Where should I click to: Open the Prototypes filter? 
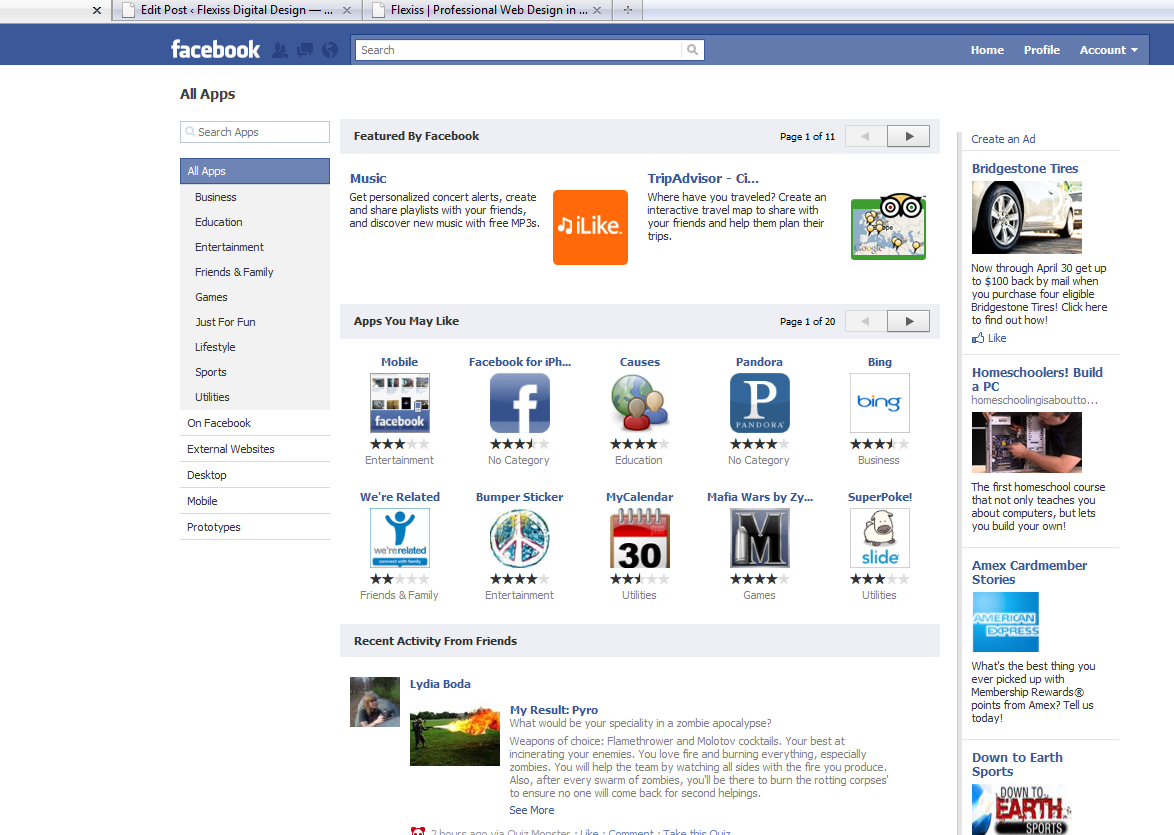[255, 527]
